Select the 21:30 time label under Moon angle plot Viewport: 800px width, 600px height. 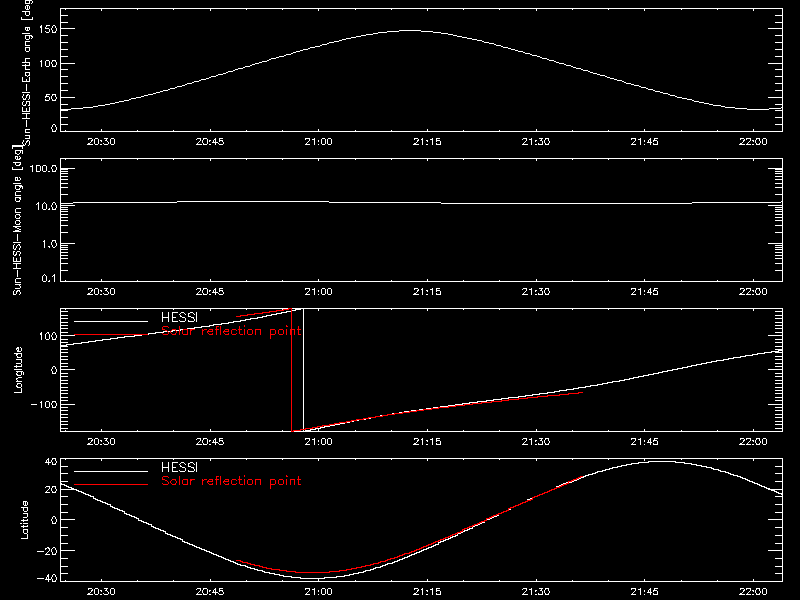[536, 292]
